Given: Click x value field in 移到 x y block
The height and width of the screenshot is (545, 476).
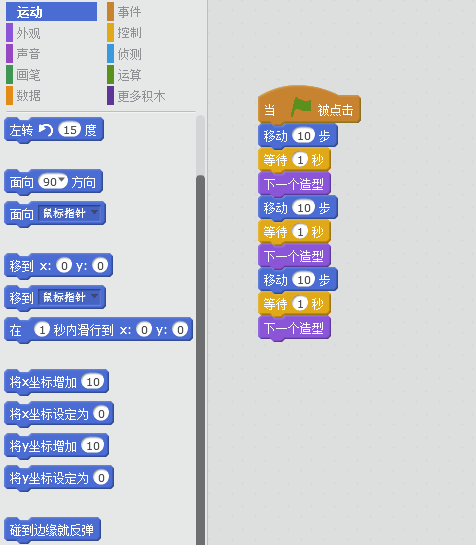Looking at the screenshot, I should click(64, 266).
